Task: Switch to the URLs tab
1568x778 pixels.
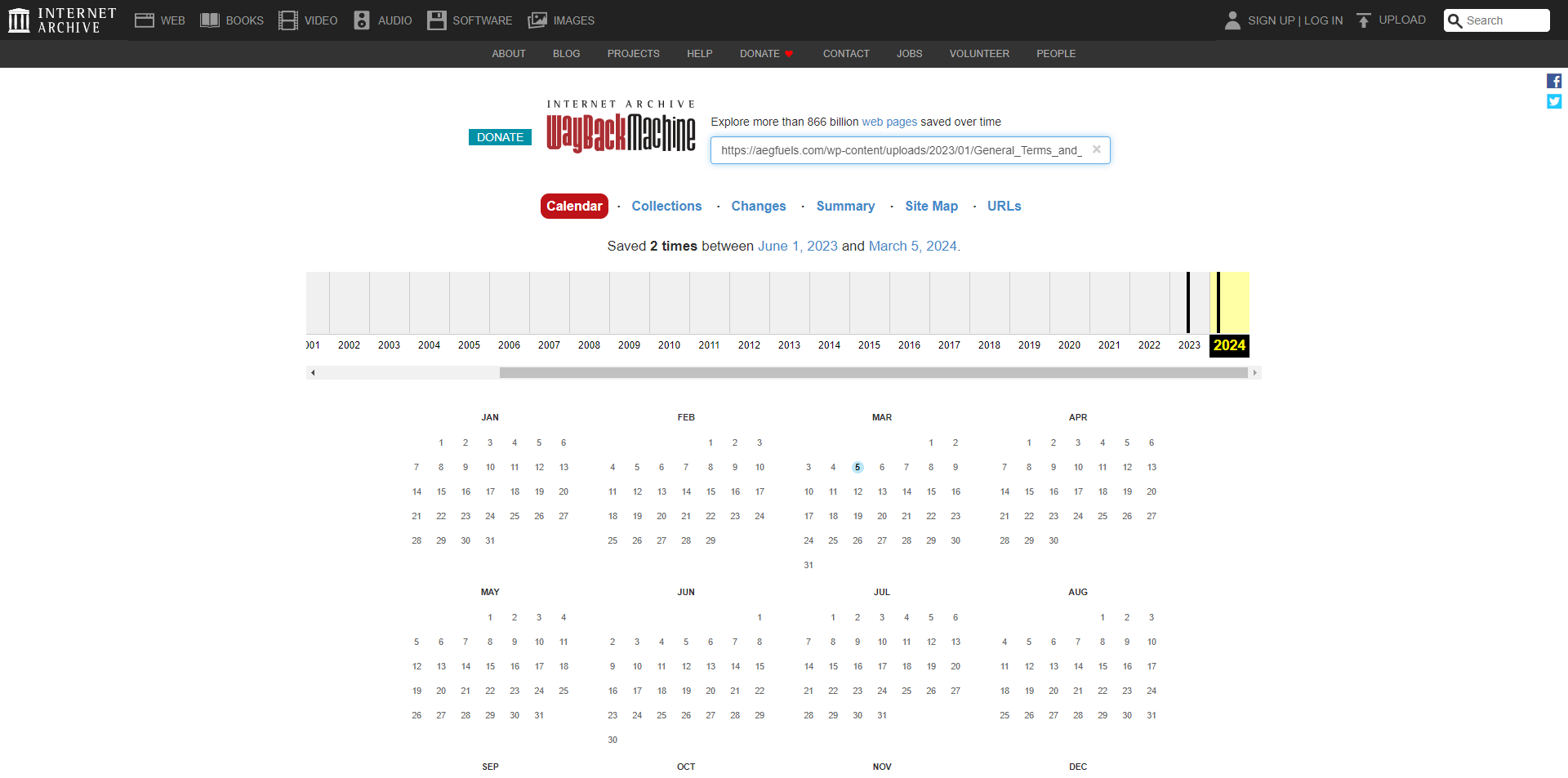Action: [1004, 207]
